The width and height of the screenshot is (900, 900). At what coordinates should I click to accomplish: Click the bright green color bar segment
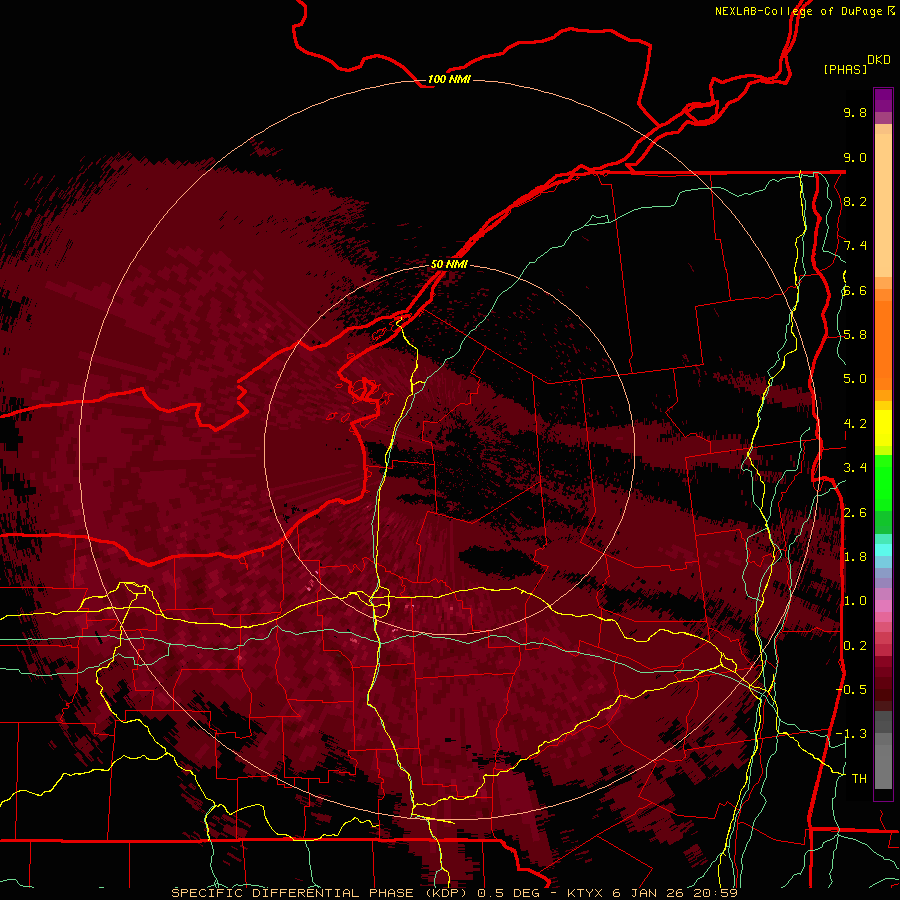[883, 483]
